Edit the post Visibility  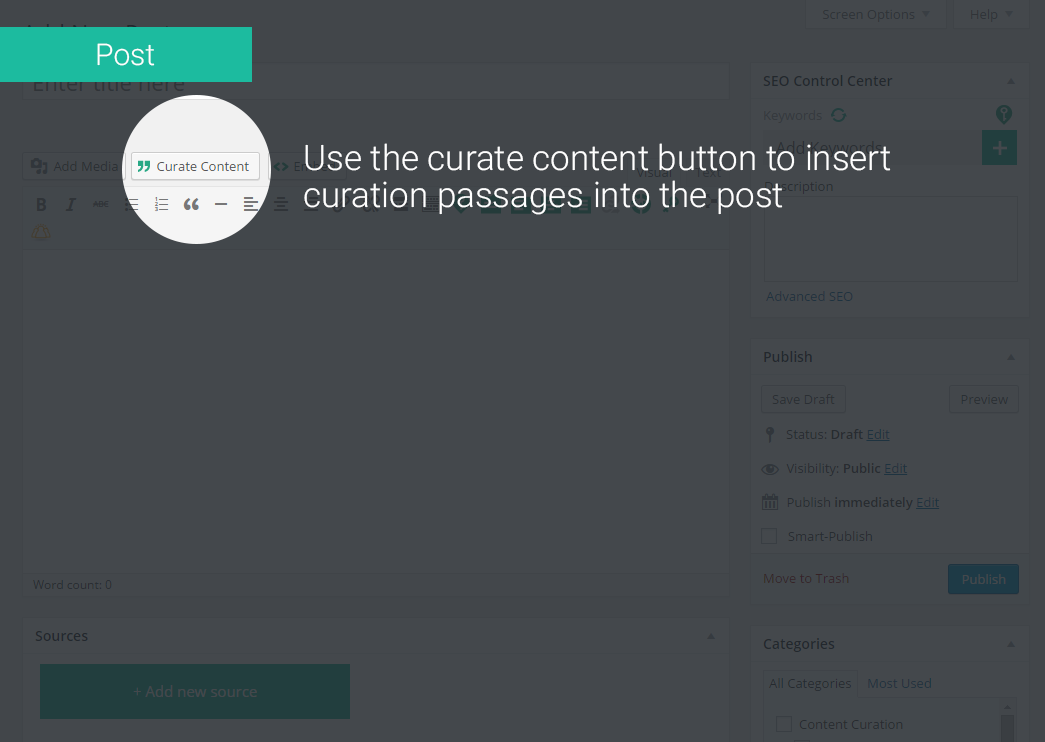coord(895,469)
